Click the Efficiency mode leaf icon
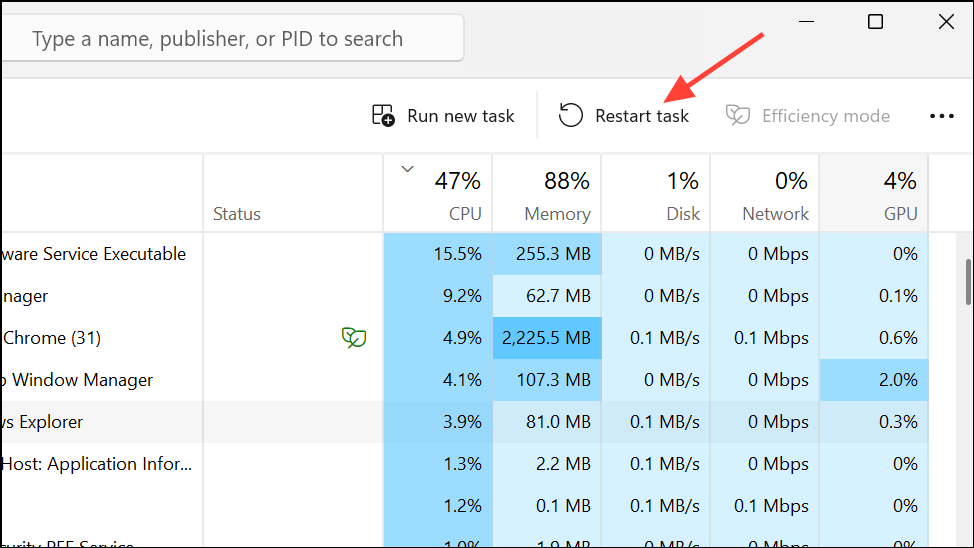Image resolution: width=974 pixels, height=548 pixels. coord(738,116)
